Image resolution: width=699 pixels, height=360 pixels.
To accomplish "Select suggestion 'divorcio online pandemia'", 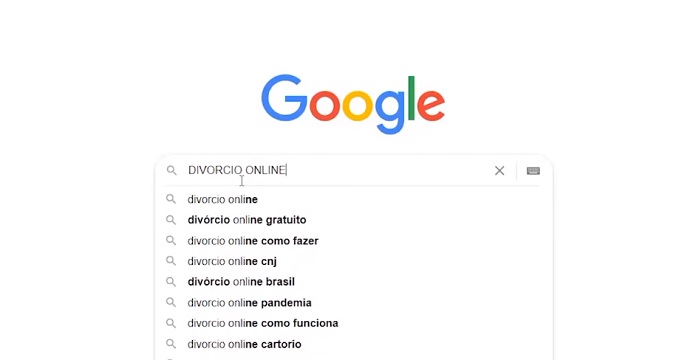I will [x=354, y=303].
